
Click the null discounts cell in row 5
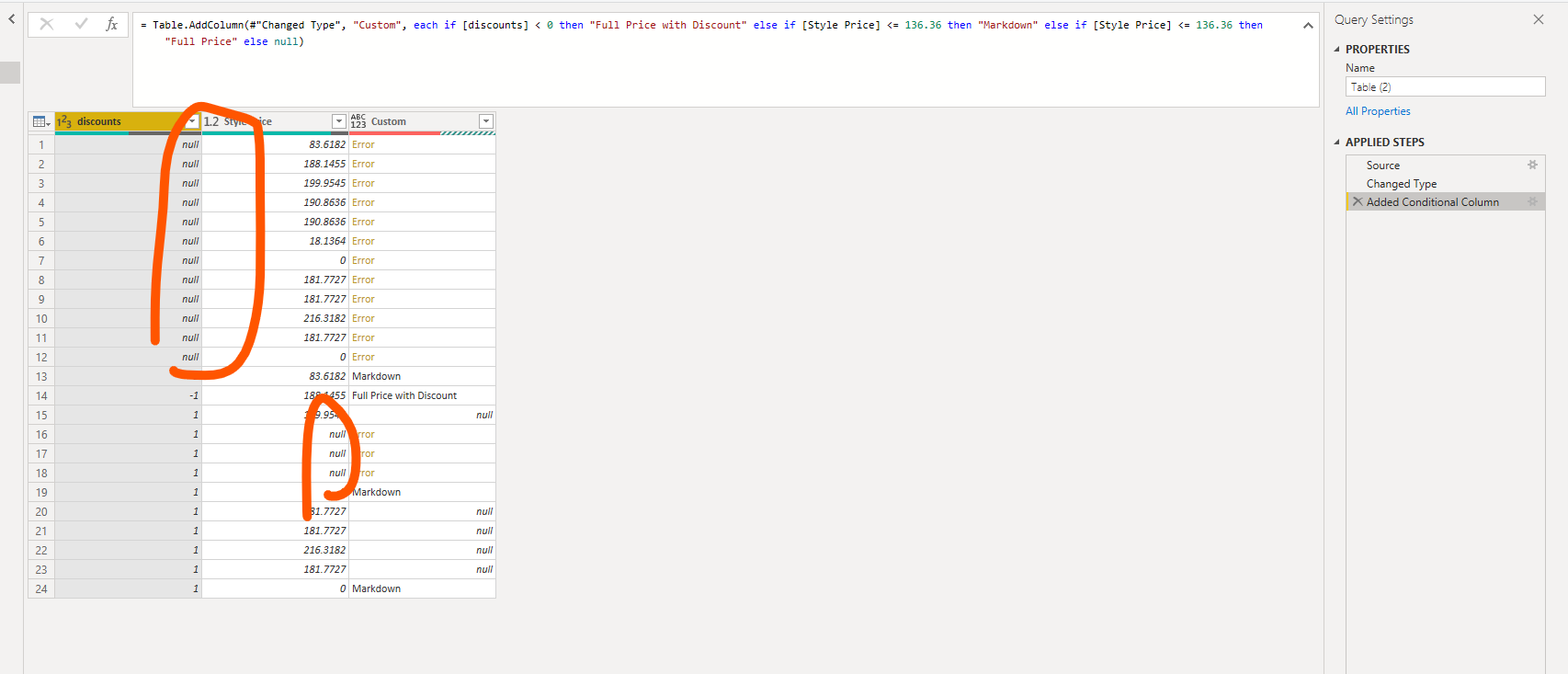pos(128,222)
